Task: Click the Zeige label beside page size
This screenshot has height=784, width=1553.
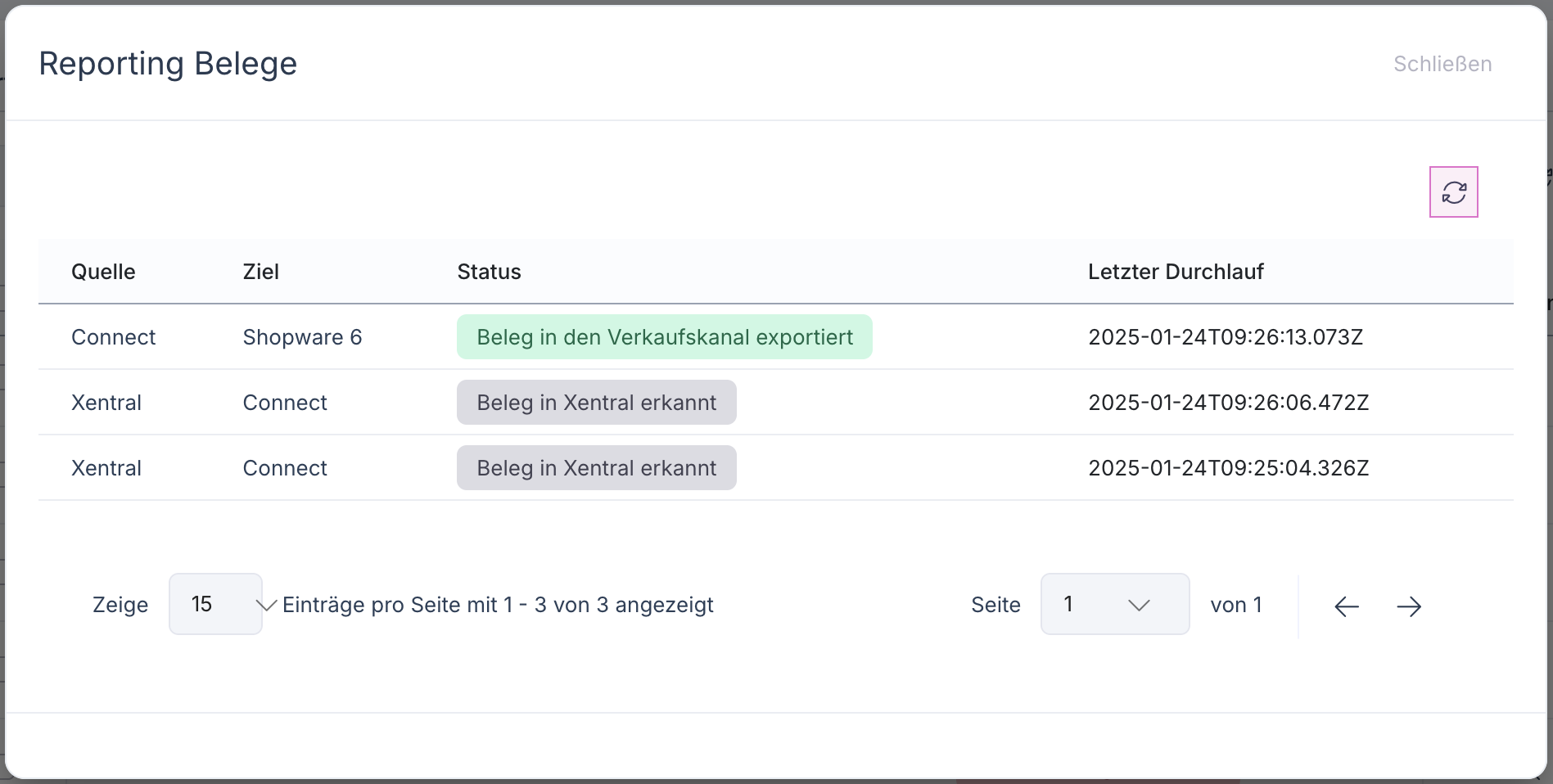Action: 120,605
